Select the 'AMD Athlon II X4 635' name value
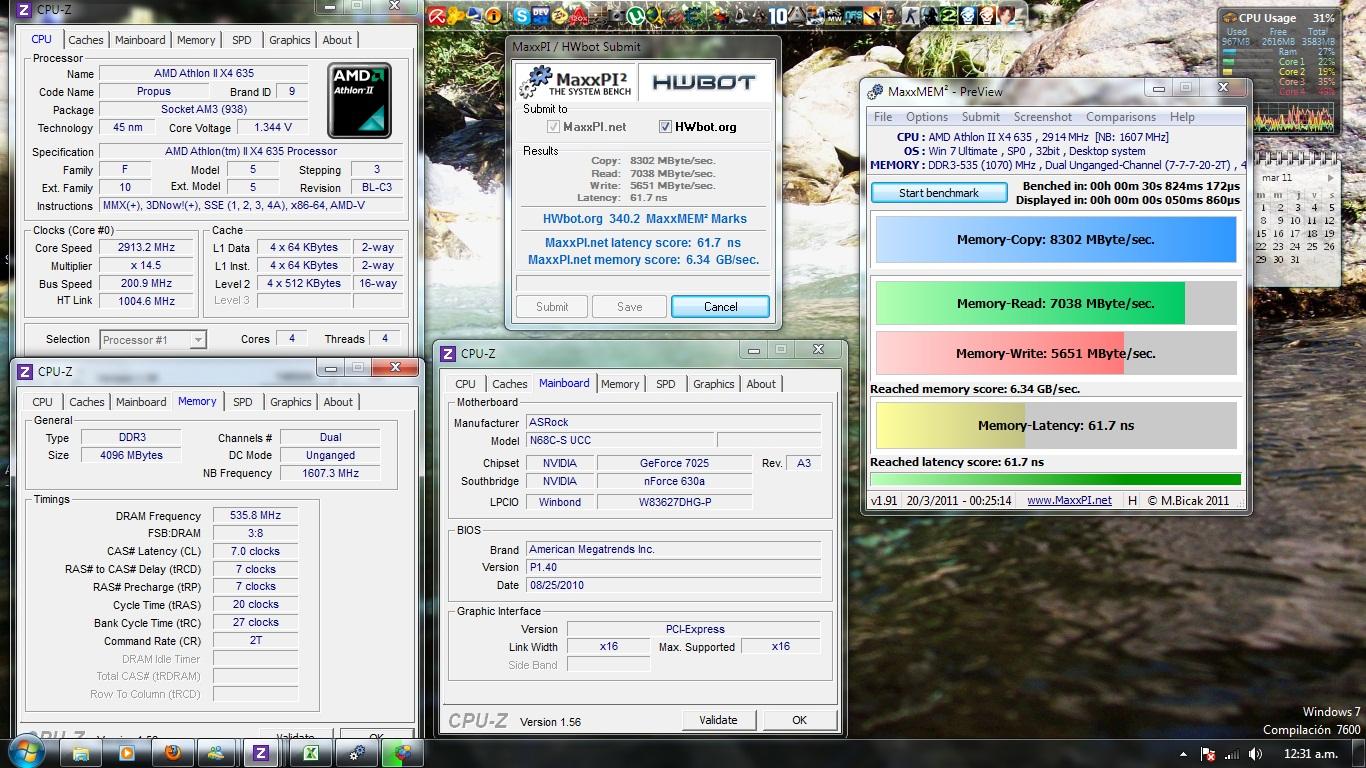Screen dimensions: 1366x768 coord(204,74)
